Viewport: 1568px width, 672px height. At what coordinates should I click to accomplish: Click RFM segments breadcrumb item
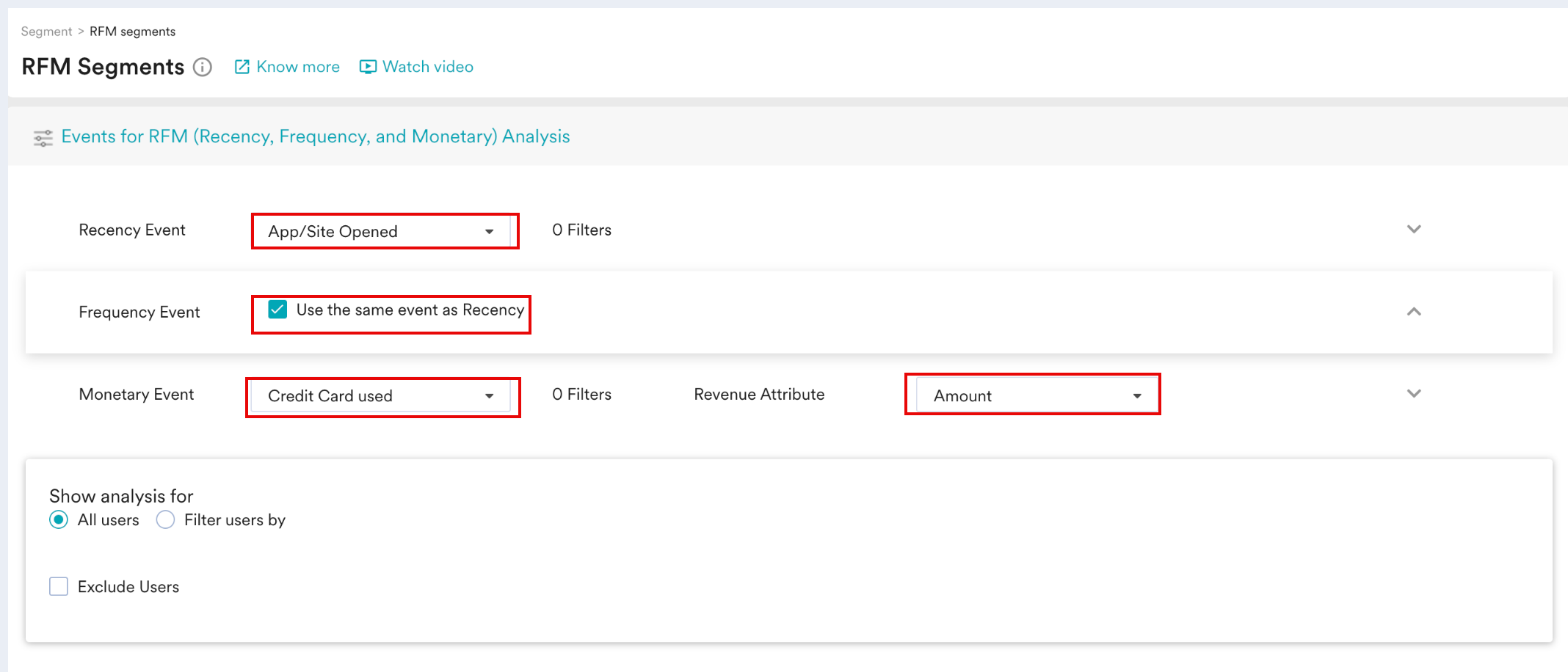click(x=133, y=32)
